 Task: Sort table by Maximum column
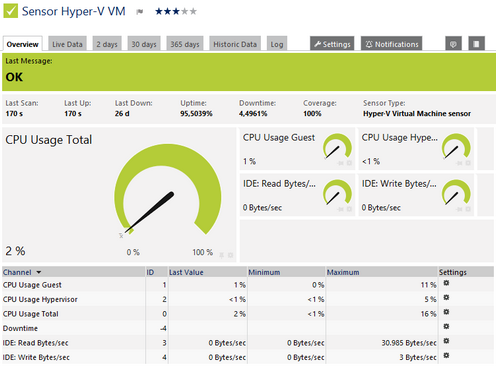(343, 272)
